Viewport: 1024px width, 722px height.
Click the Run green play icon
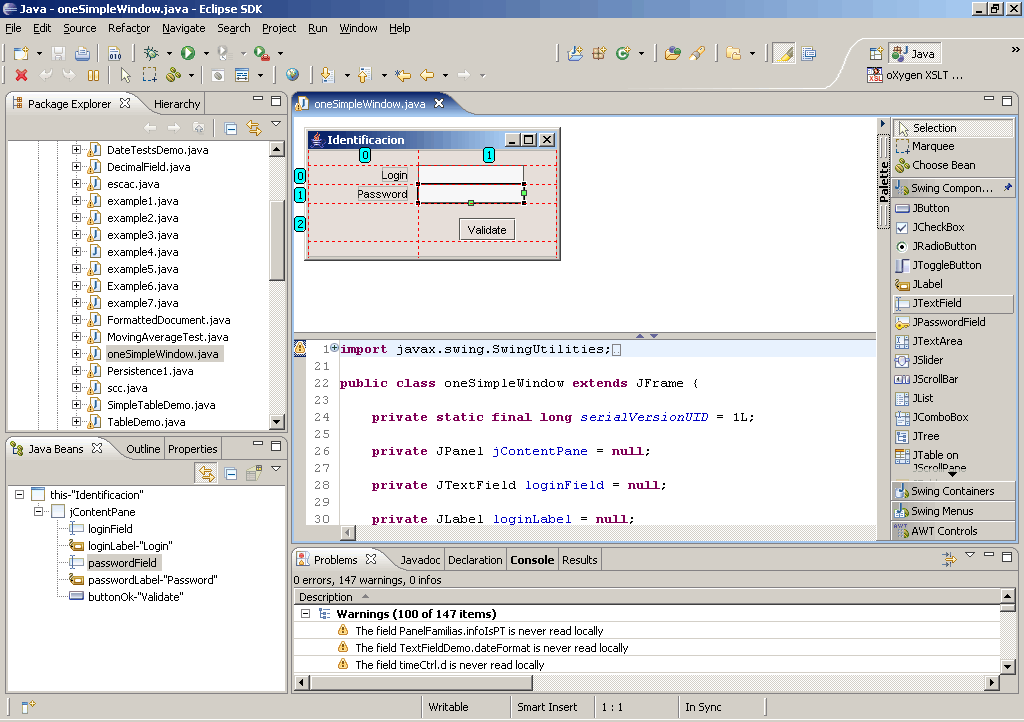pos(187,53)
